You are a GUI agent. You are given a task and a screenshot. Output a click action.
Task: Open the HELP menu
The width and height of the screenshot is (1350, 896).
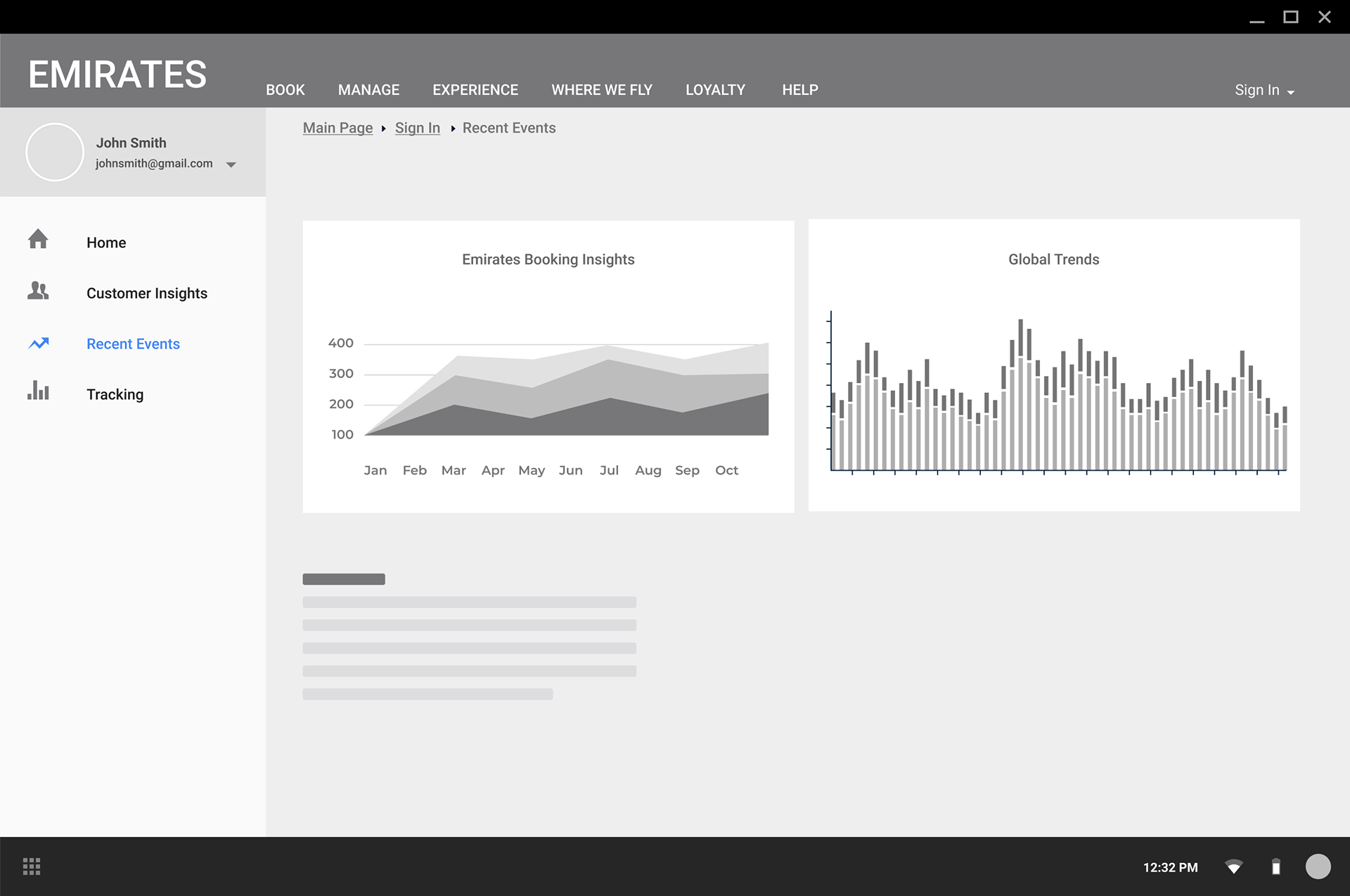point(800,90)
